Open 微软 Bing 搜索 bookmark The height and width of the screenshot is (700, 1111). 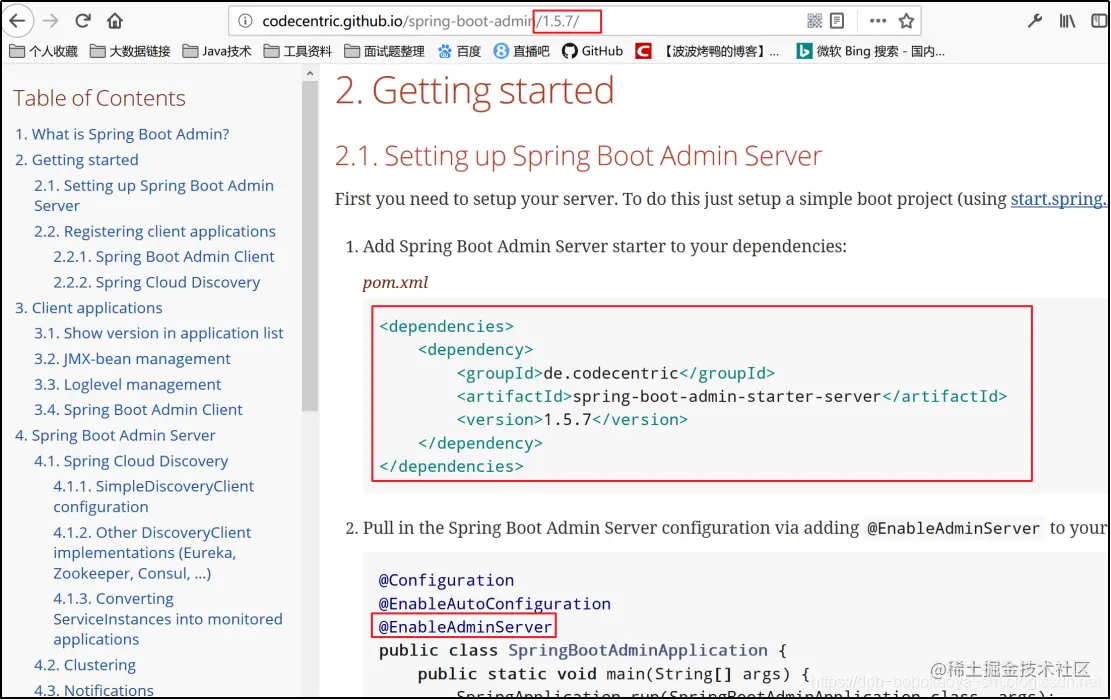871,51
